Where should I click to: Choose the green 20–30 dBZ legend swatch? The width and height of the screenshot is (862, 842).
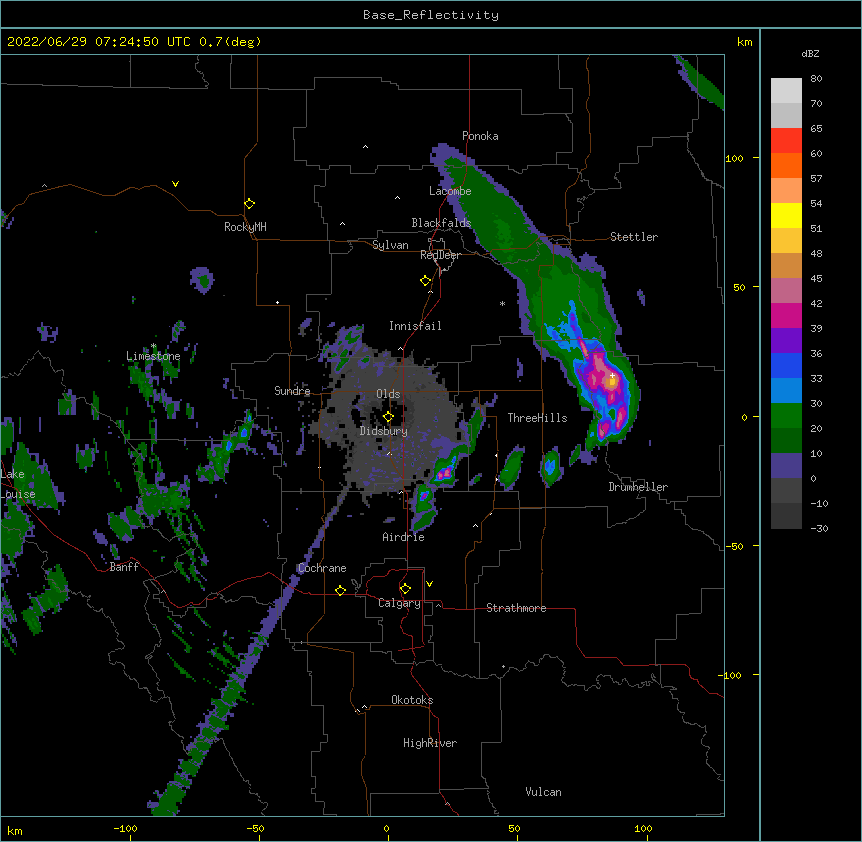(x=786, y=416)
